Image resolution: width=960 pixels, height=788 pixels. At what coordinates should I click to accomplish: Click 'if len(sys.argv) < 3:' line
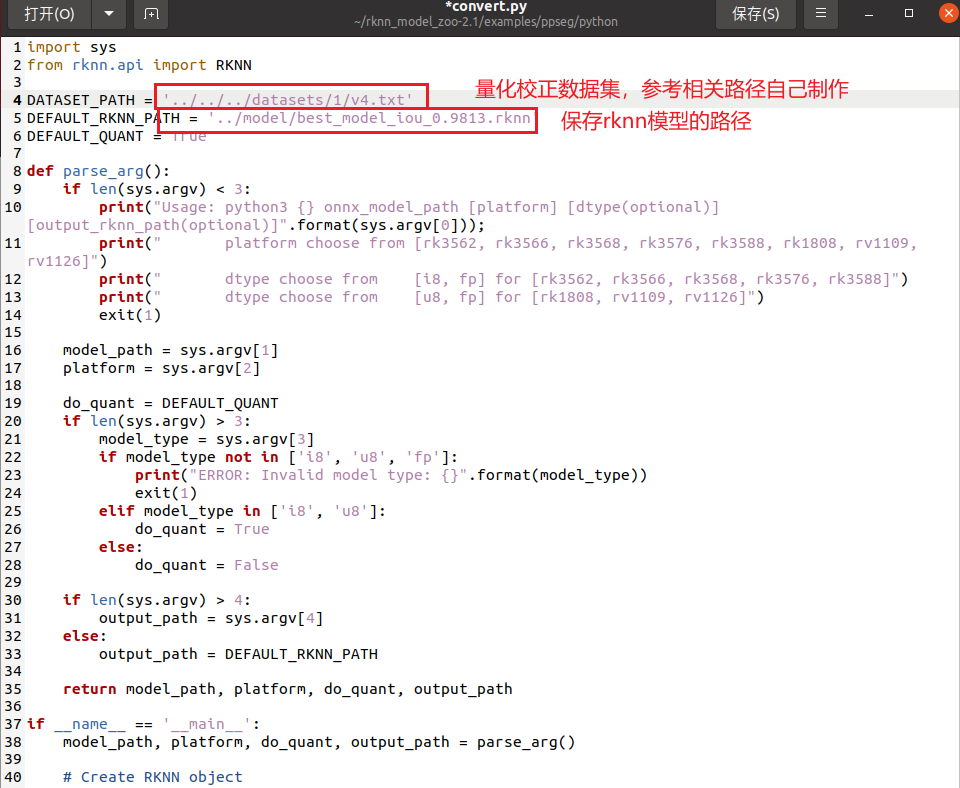click(157, 189)
